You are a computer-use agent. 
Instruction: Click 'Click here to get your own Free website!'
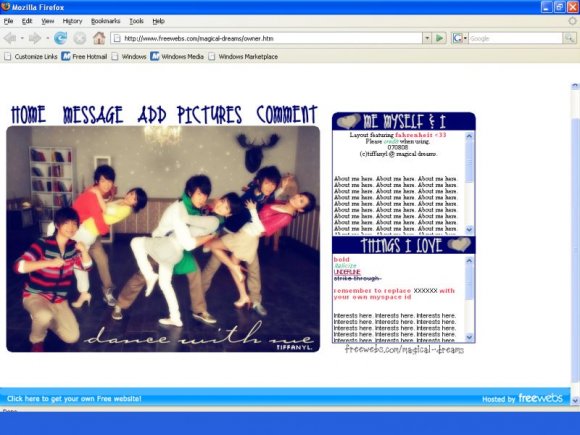pyautogui.click(x=74, y=399)
